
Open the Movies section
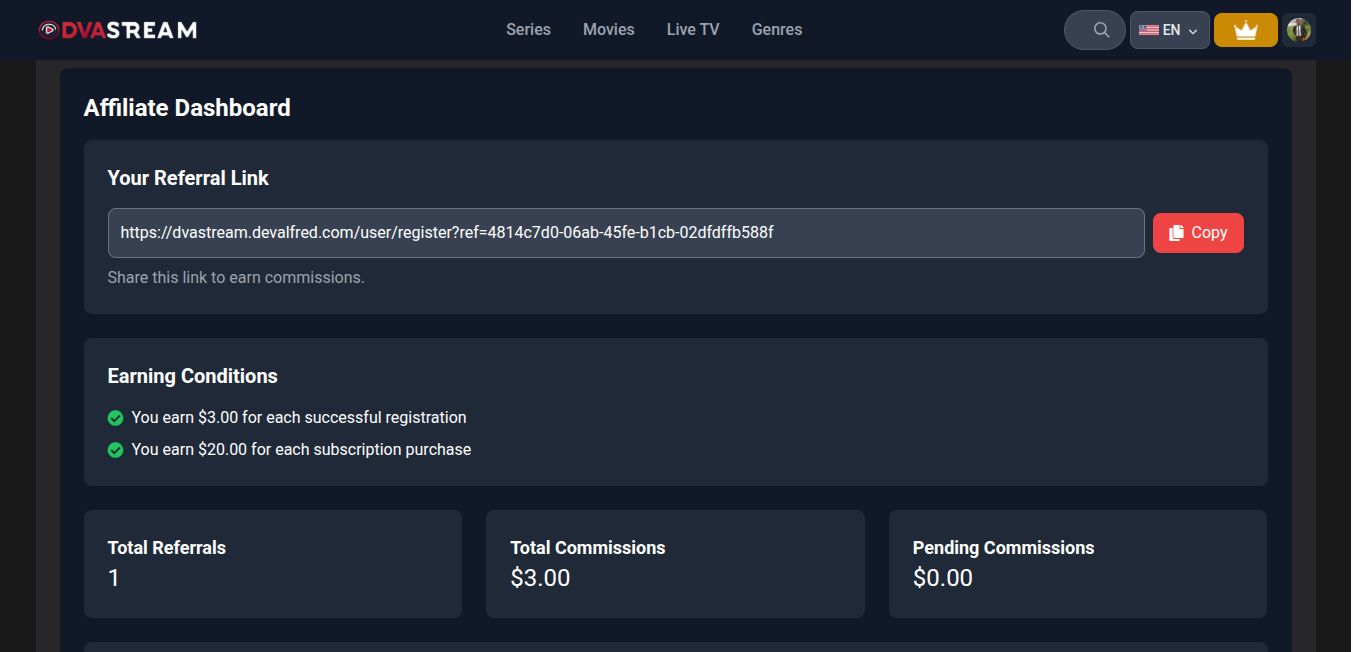click(608, 30)
